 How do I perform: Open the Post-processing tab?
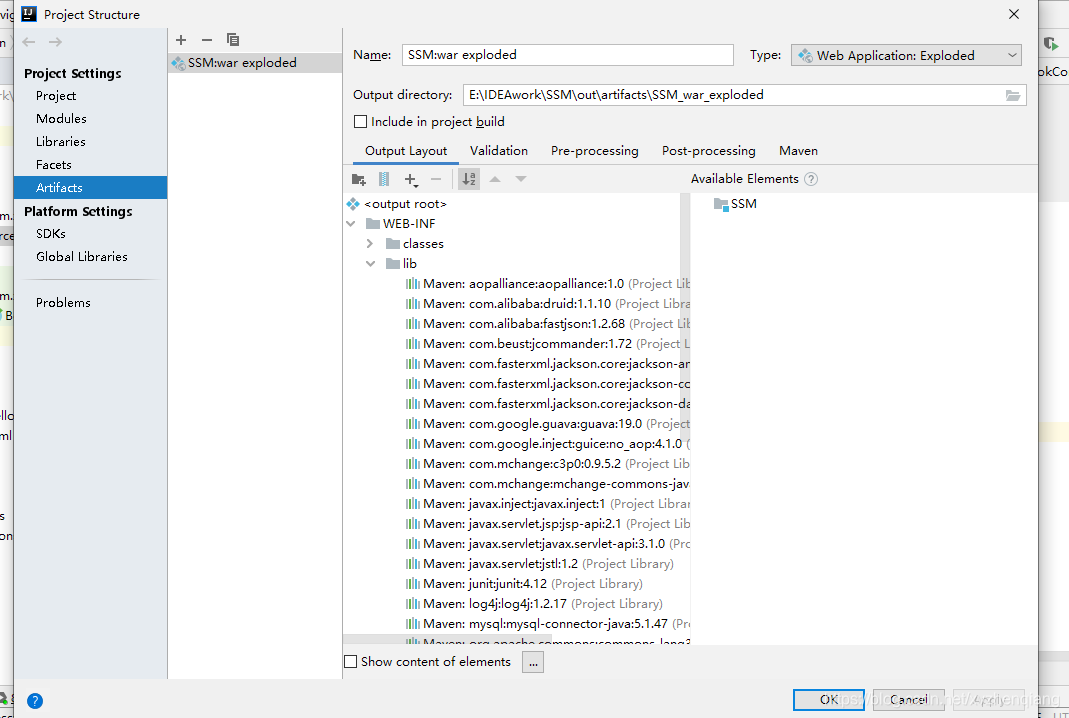click(708, 151)
